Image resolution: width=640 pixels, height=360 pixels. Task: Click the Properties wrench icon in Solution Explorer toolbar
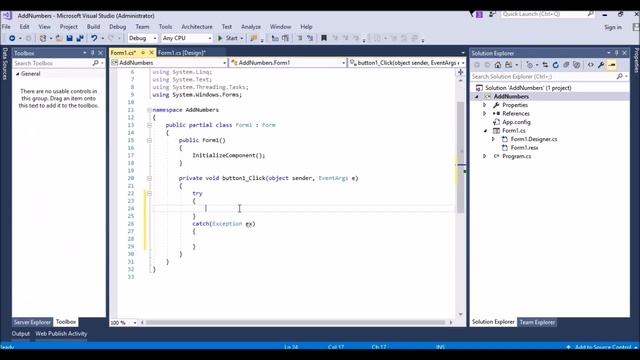(x=601, y=65)
